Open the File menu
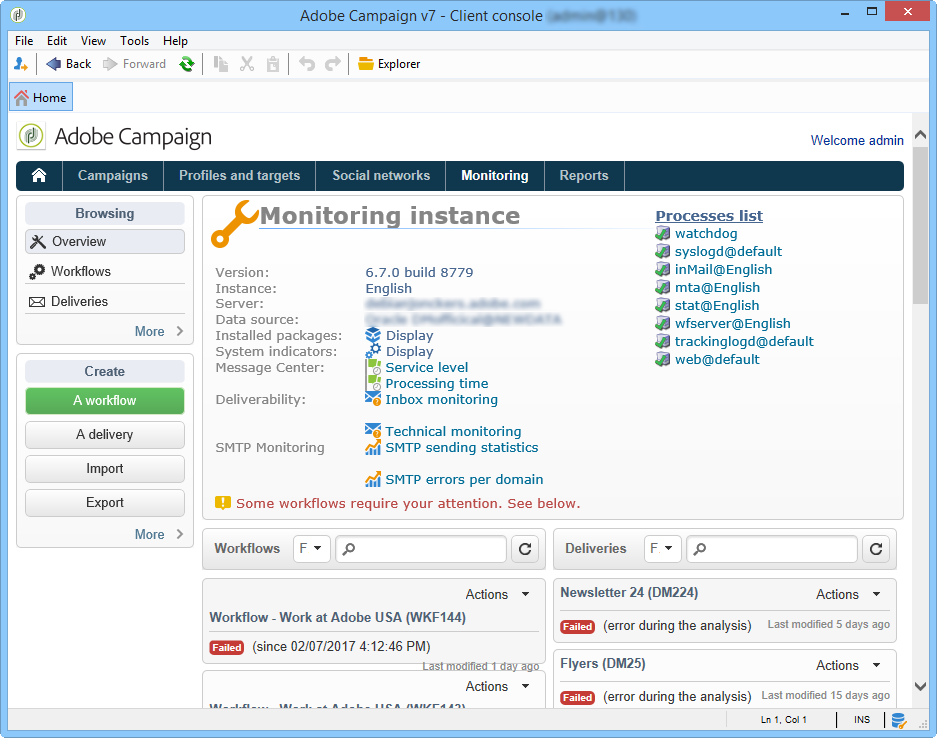This screenshot has width=937, height=738. (24, 41)
